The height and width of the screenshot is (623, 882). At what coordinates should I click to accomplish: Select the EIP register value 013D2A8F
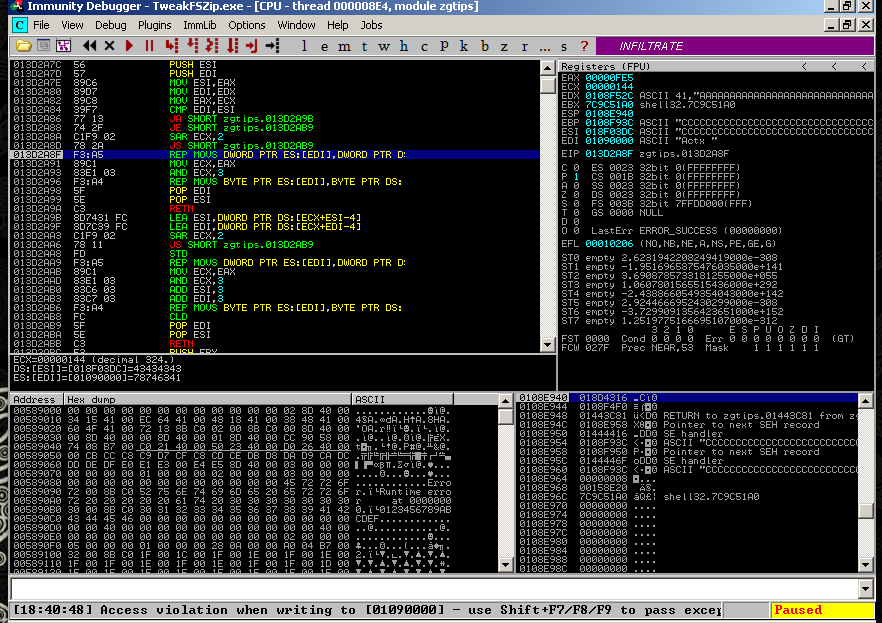609,154
